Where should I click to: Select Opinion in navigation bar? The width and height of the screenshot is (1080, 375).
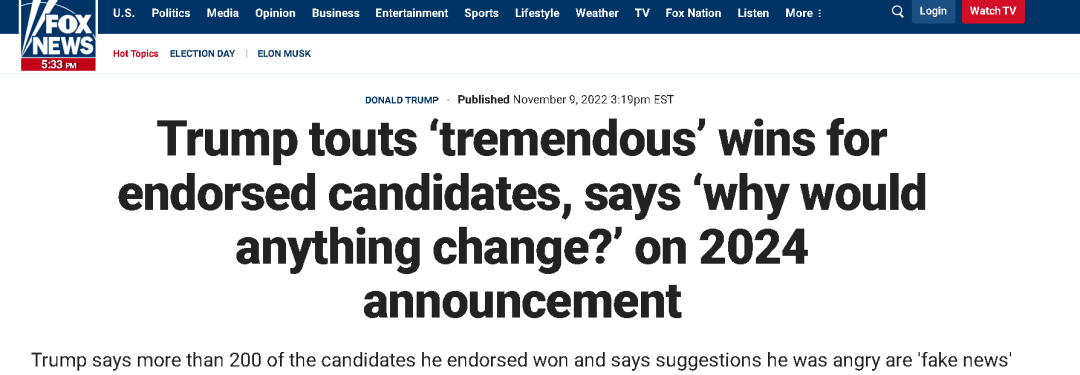[276, 13]
